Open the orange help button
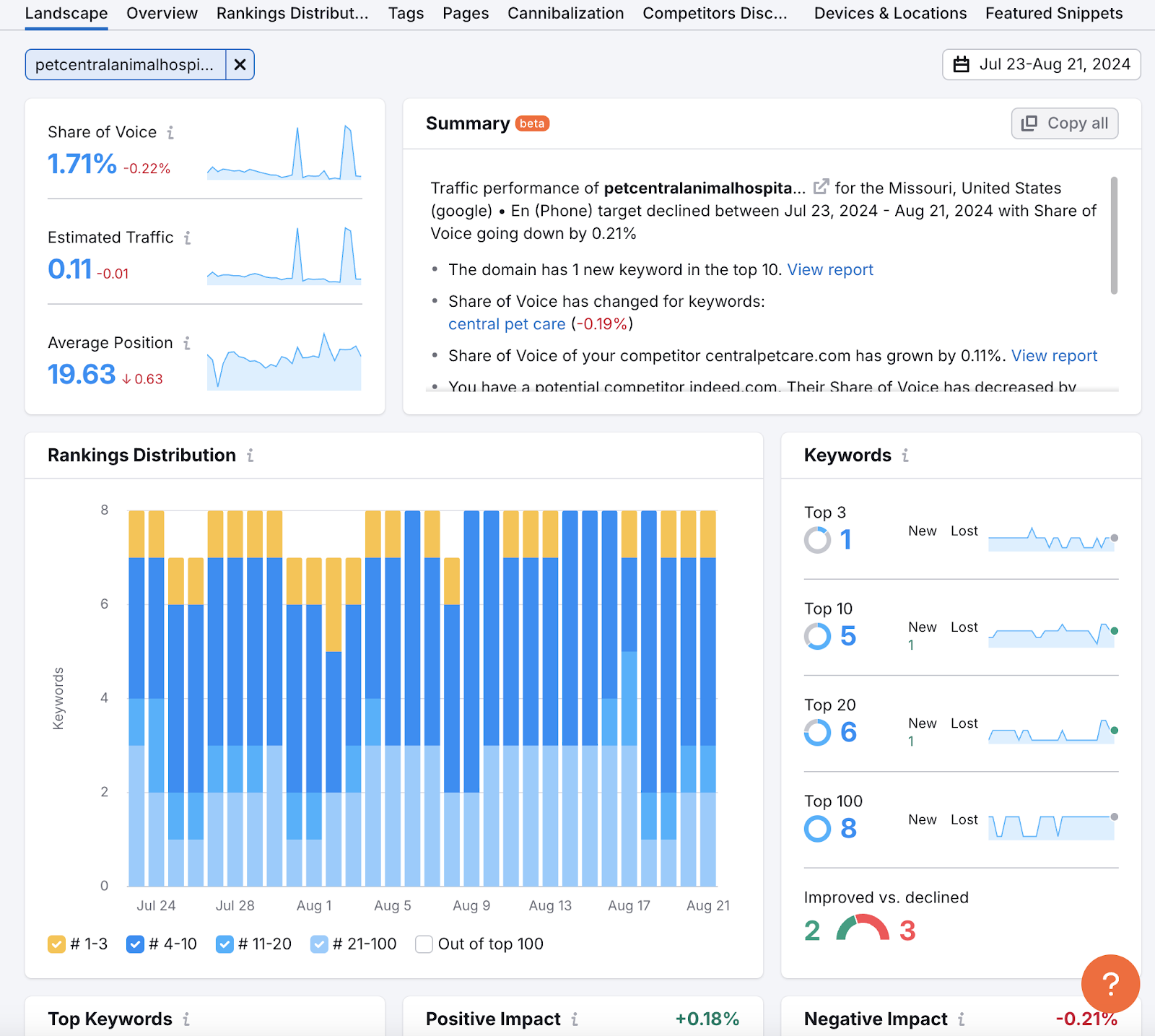 1110,983
